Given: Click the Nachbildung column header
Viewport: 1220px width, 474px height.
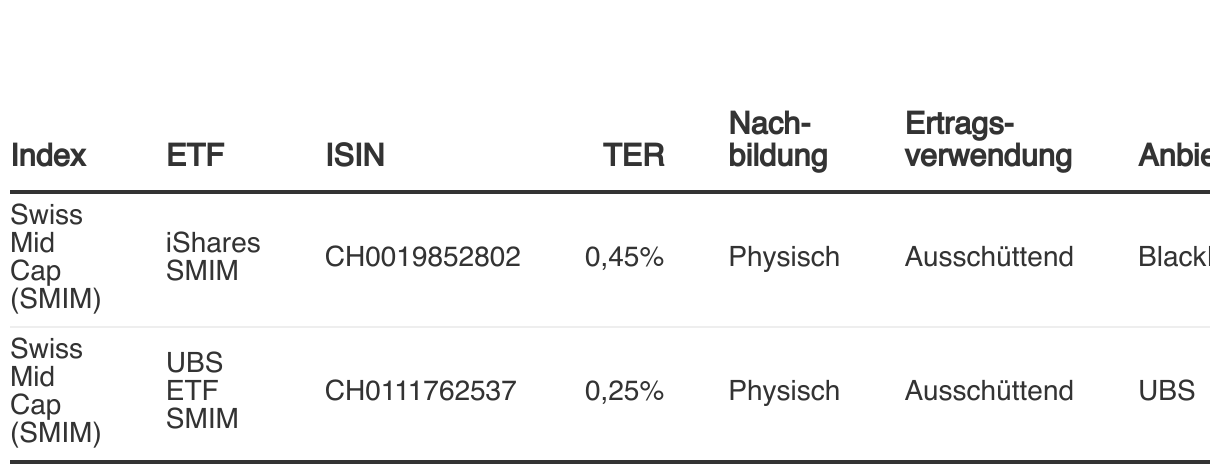Looking at the screenshot, I should (x=778, y=140).
